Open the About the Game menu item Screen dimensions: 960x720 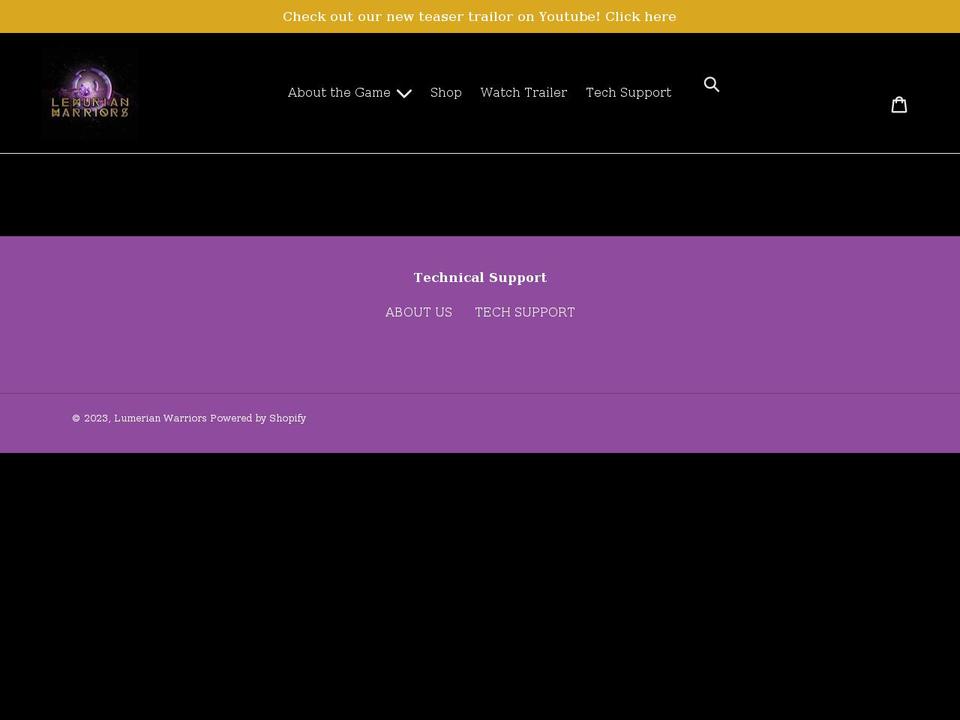click(x=339, y=92)
